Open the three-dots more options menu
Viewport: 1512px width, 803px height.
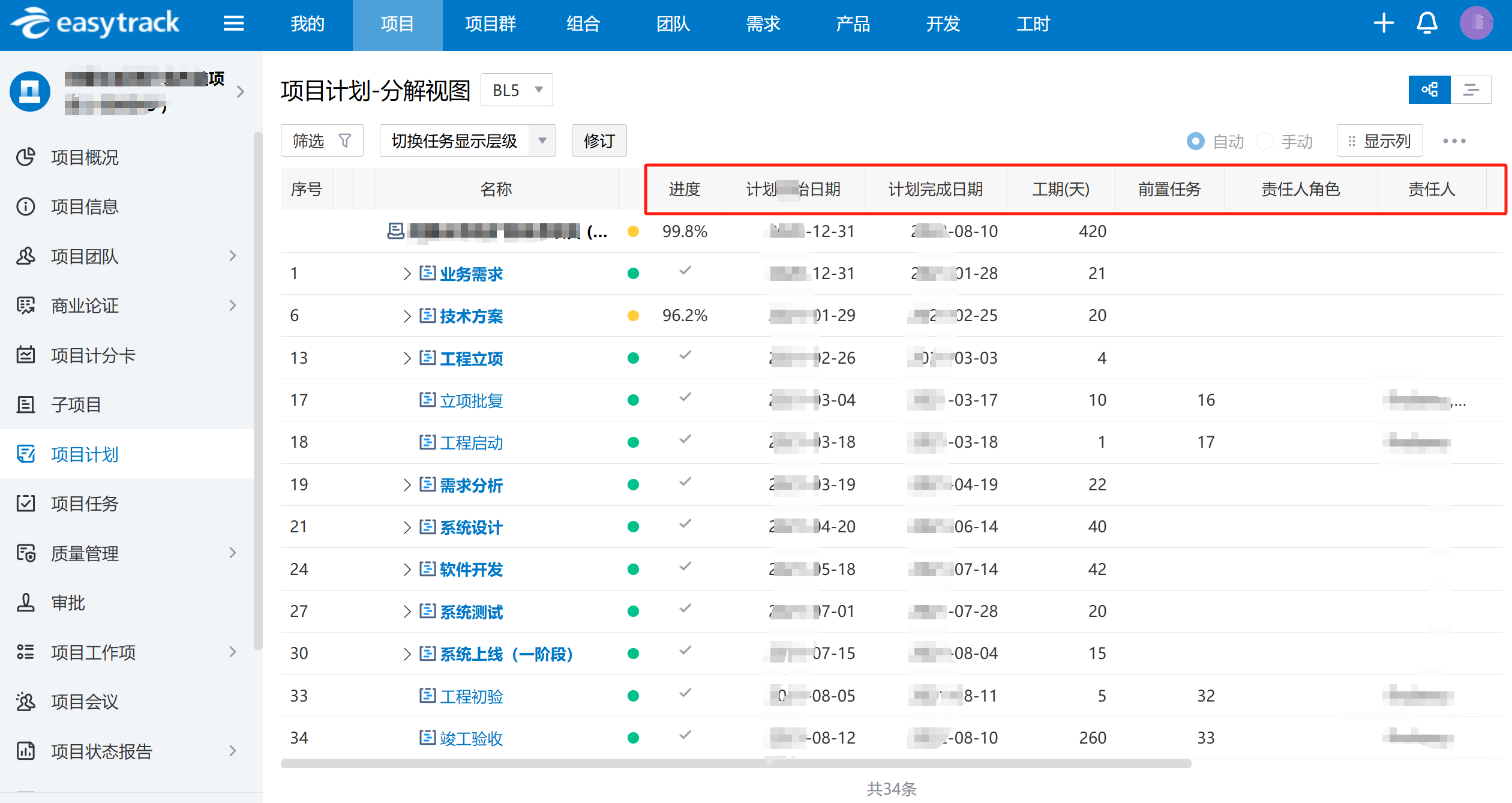tap(1454, 141)
